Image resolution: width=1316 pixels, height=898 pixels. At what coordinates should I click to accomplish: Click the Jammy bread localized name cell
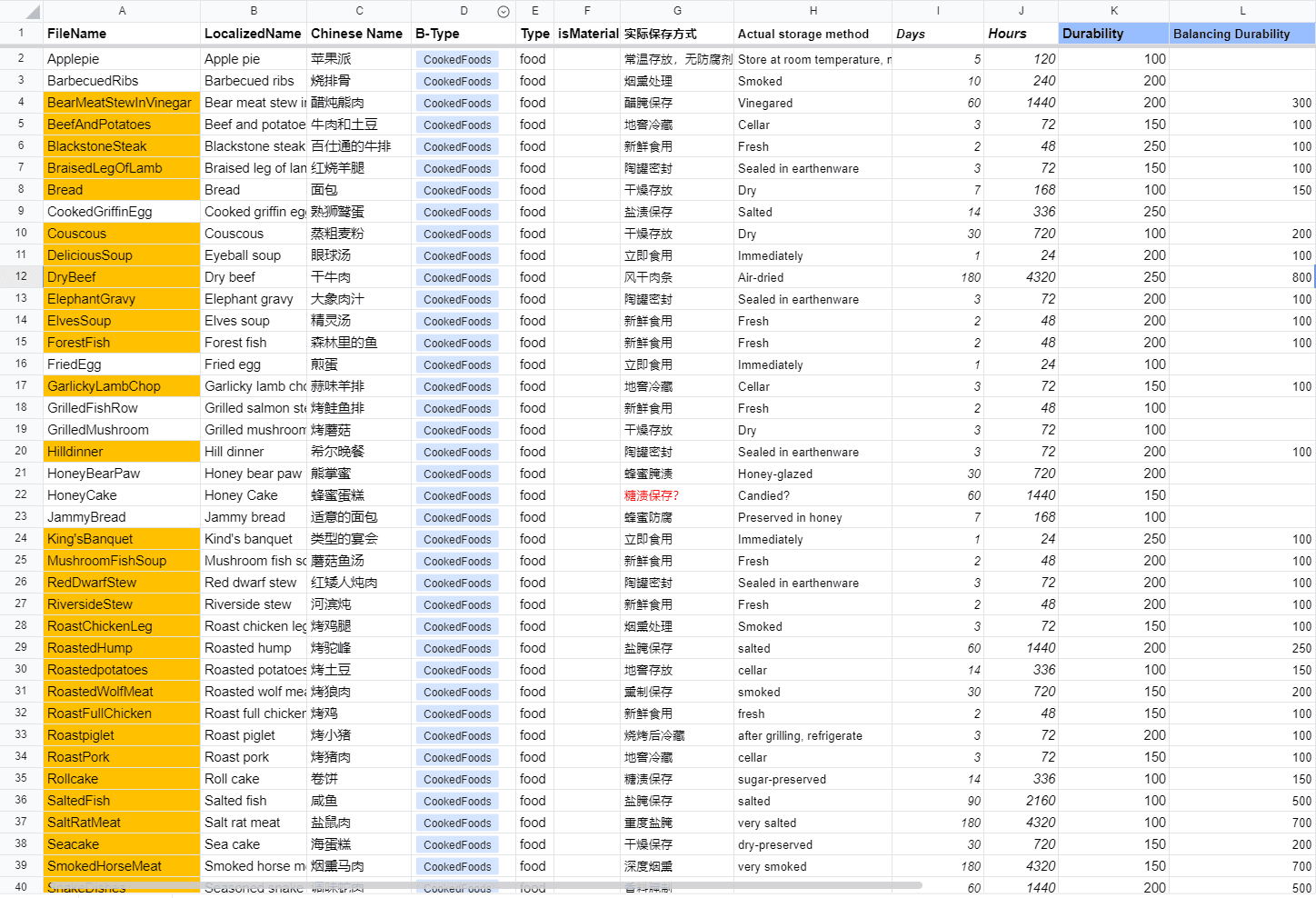[254, 517]
